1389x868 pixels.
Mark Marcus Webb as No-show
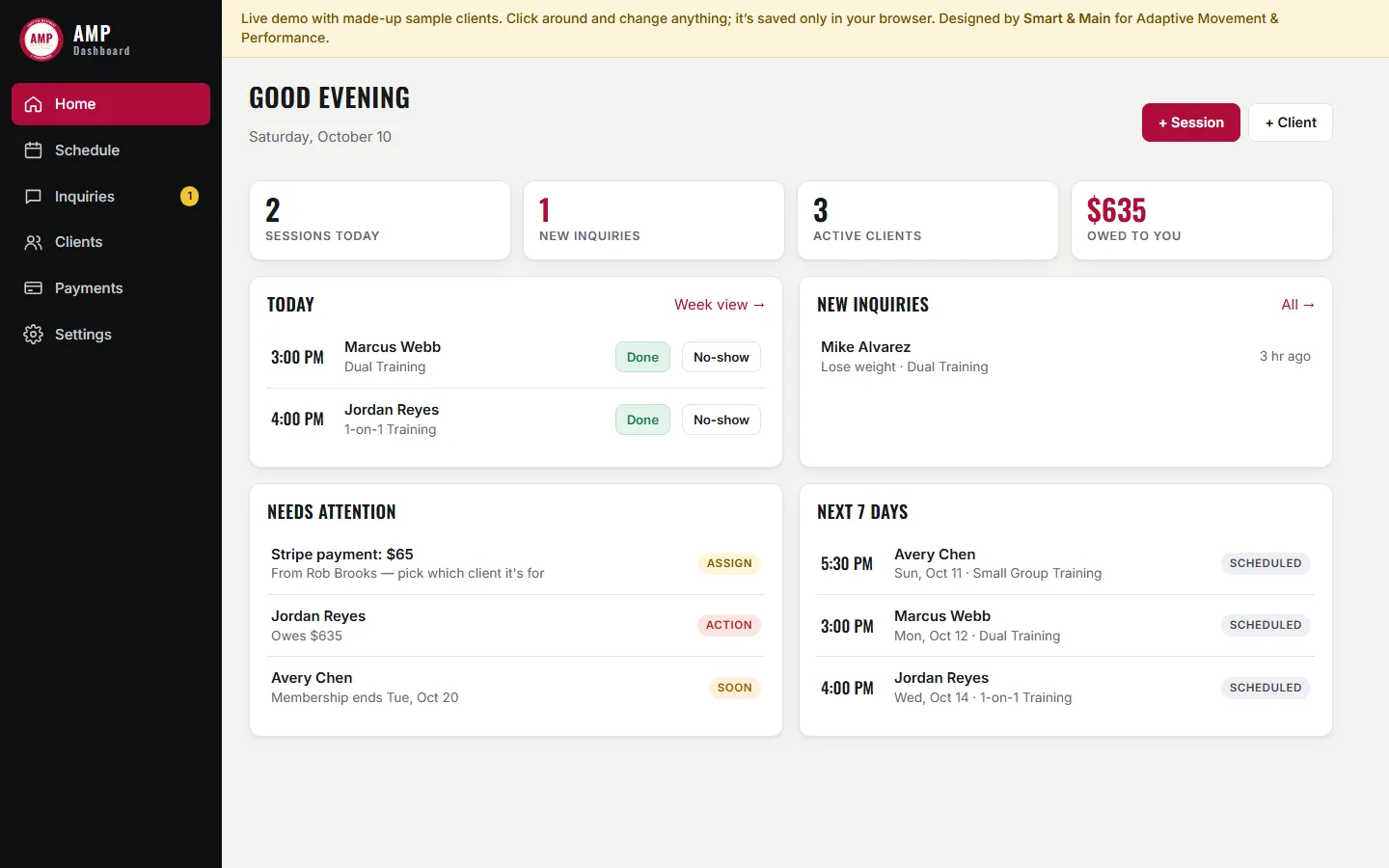click(x=722, y=357)
